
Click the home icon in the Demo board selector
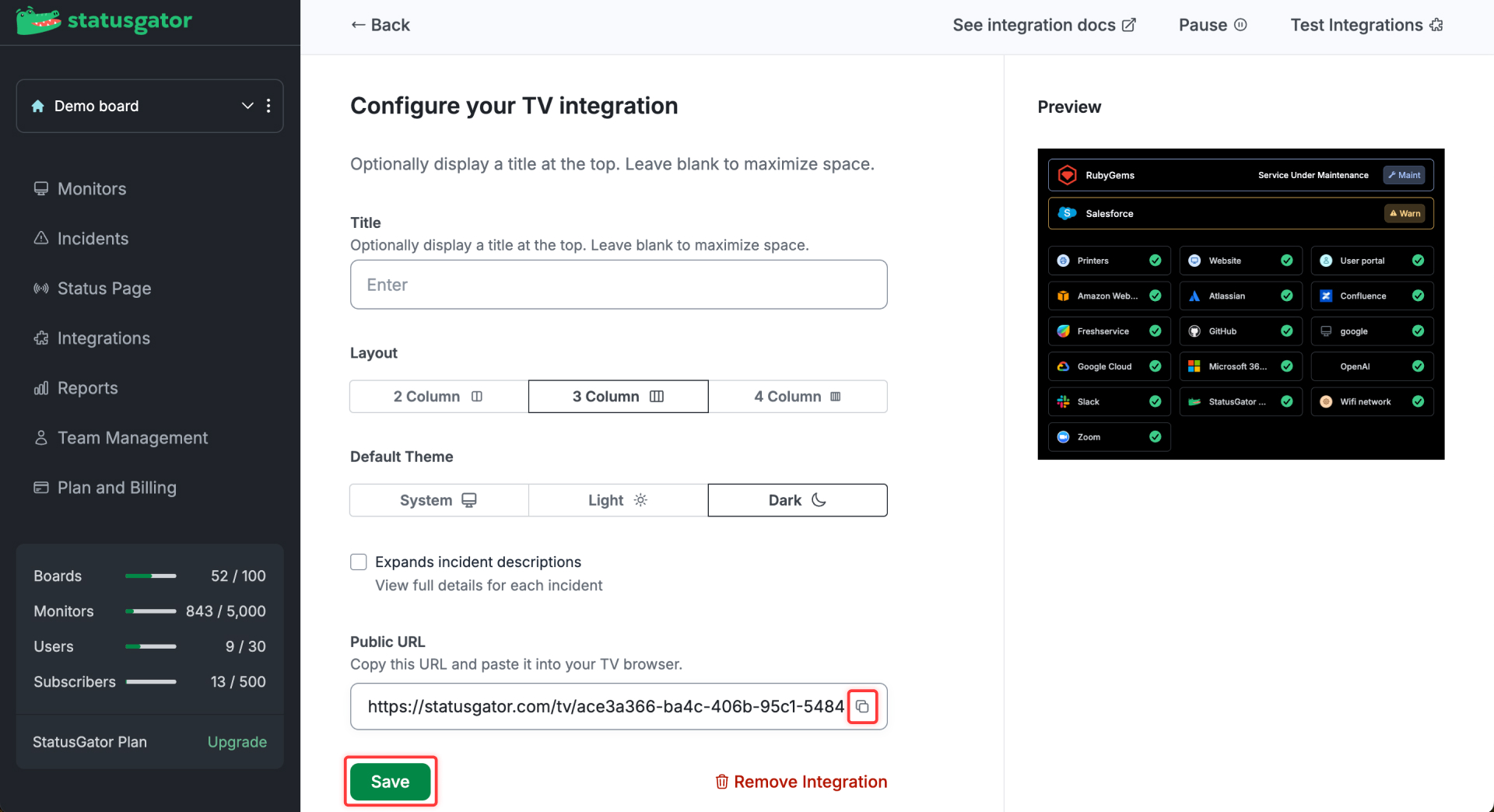tap(37, 106)
